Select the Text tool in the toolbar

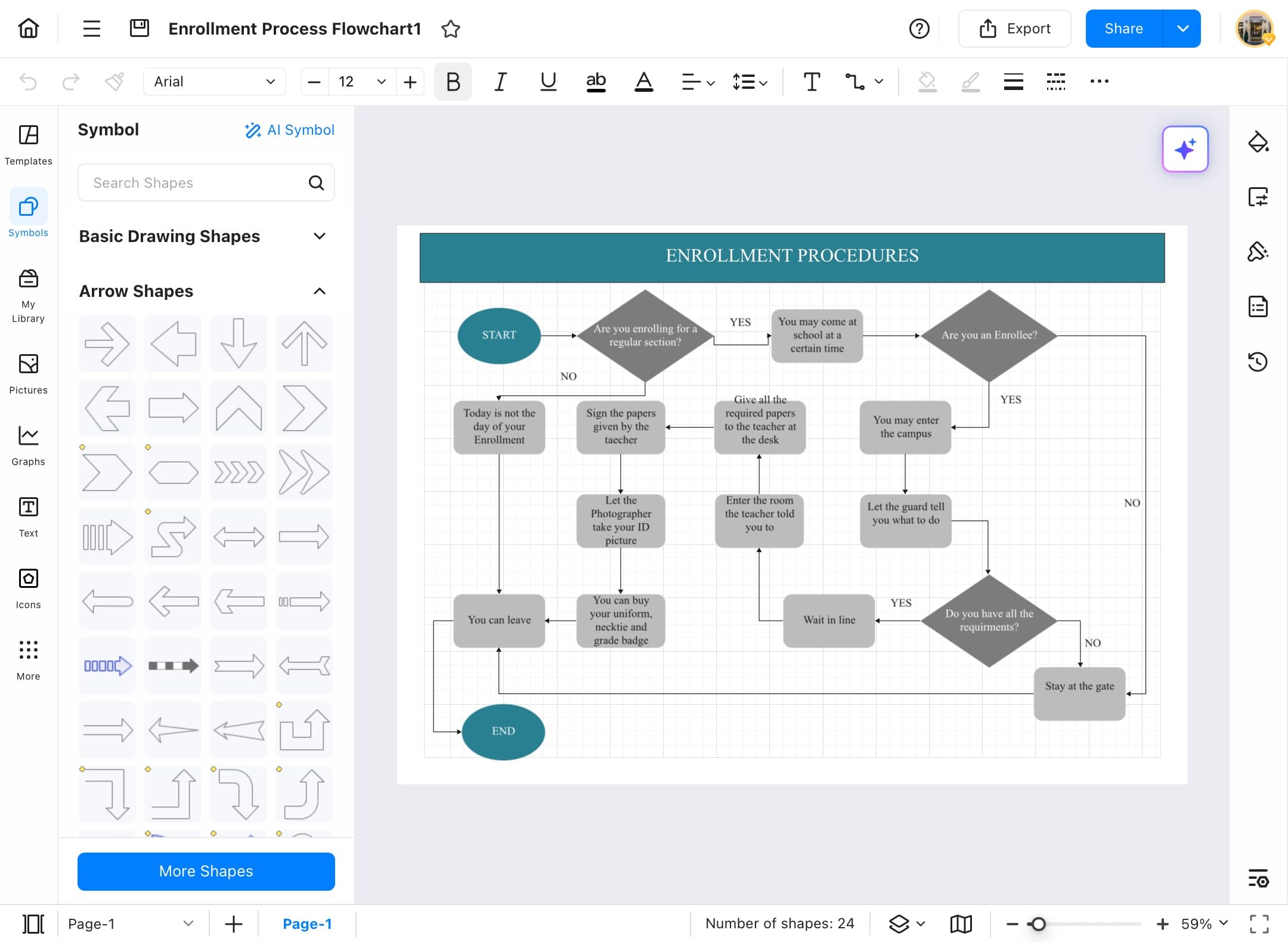(x=812, y=82)
